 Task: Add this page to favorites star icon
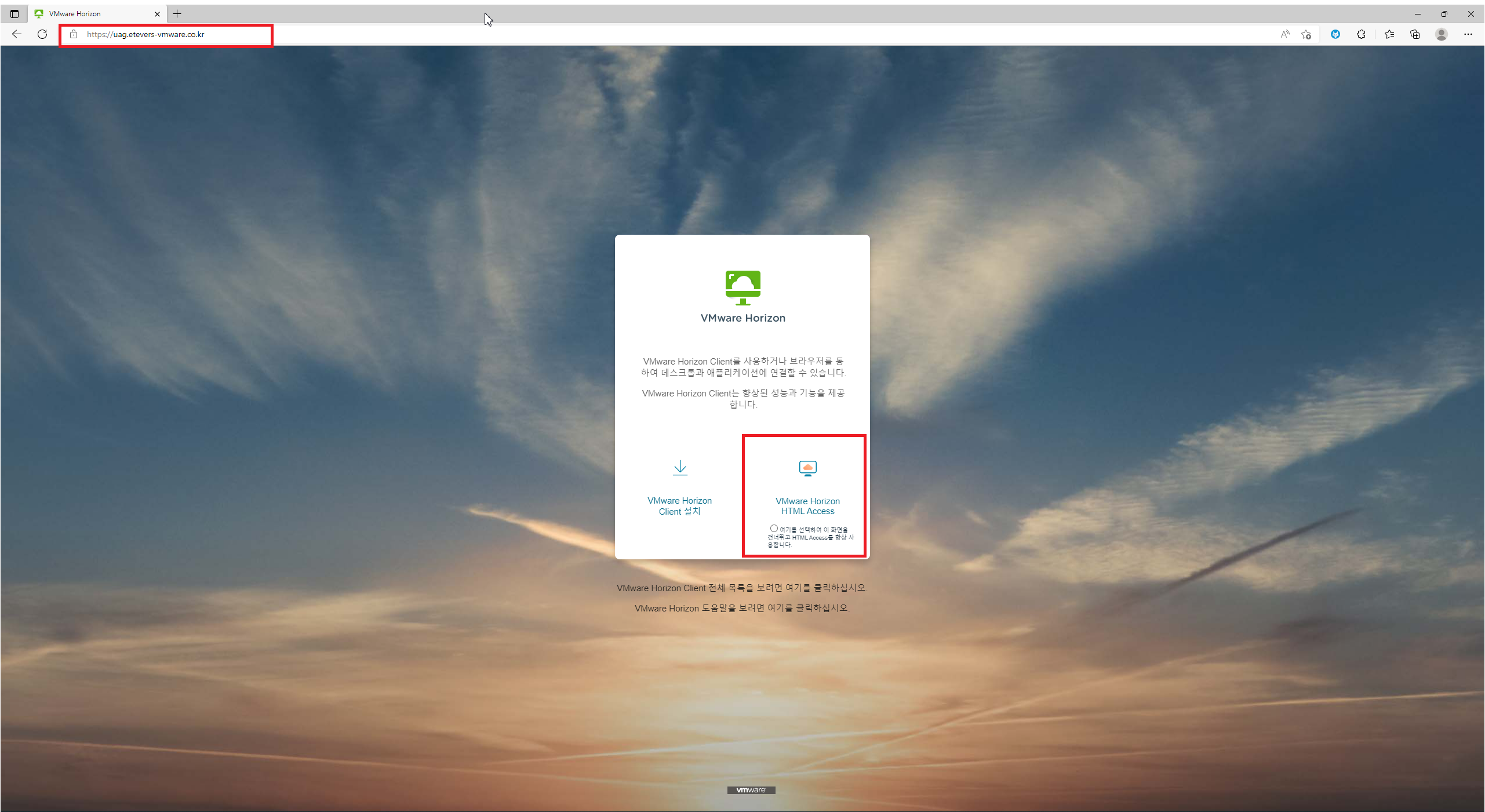[1306, 34]
